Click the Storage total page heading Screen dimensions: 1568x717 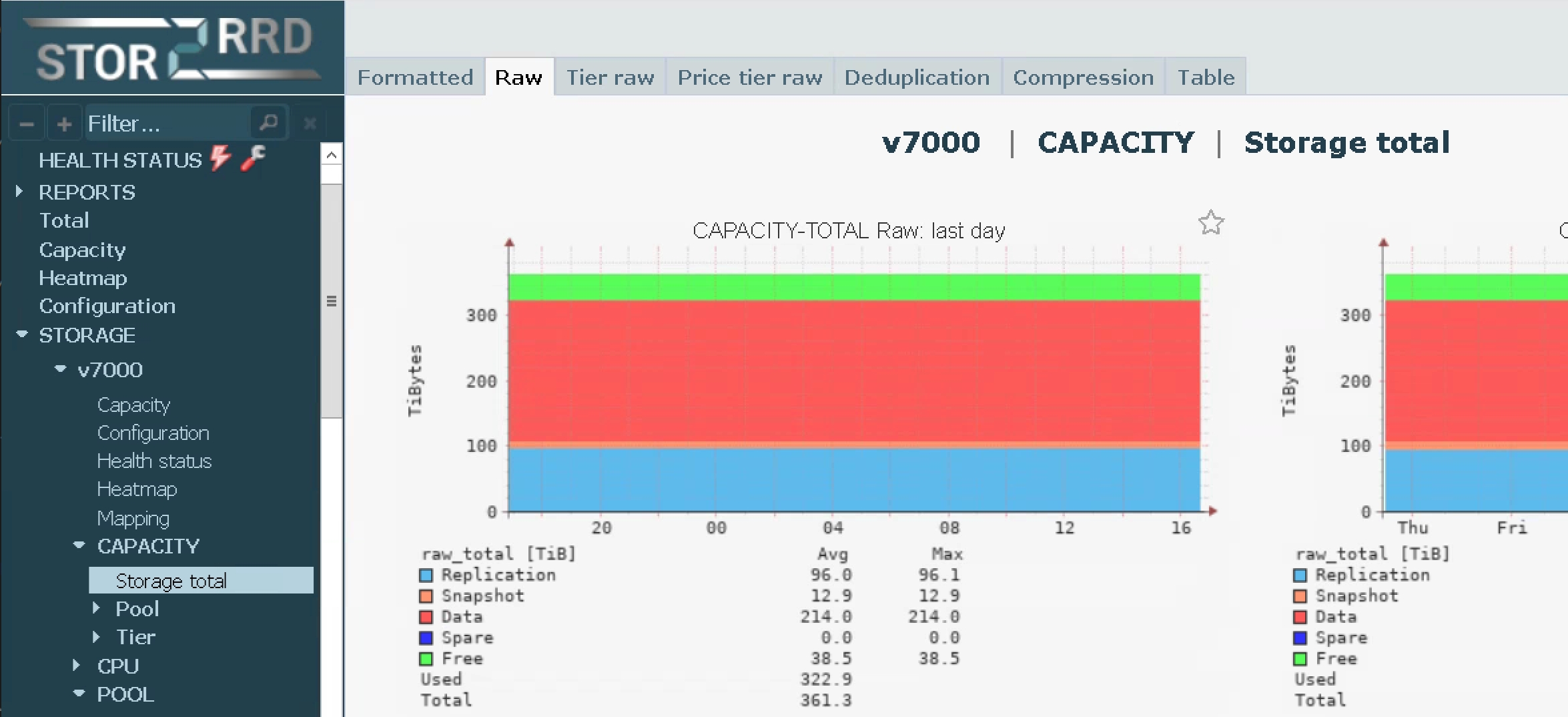[x=1347, y=143]
